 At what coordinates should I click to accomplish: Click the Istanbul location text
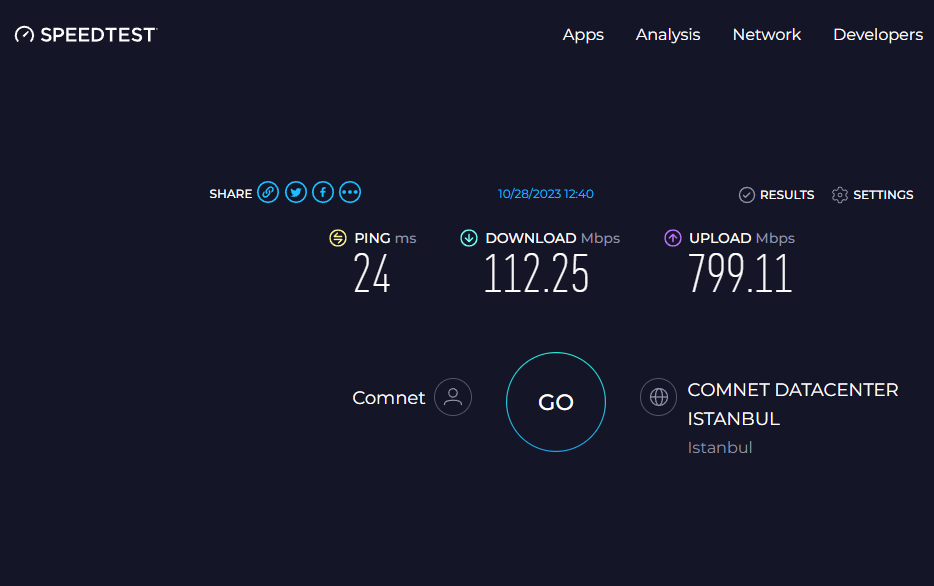720,447
